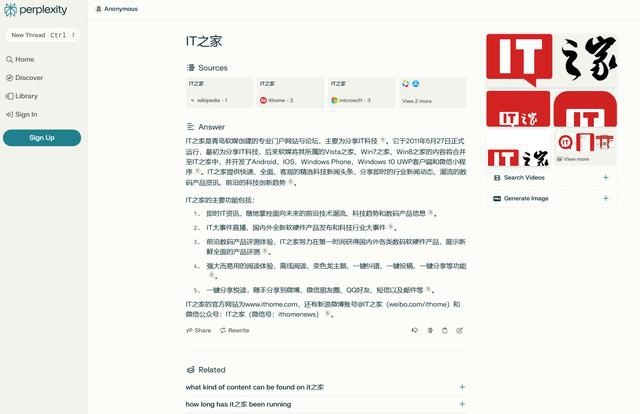The height and width of the screenshot is (414, 640).
Task: Click the view sources list icon
Action: (x=430, y=330)
